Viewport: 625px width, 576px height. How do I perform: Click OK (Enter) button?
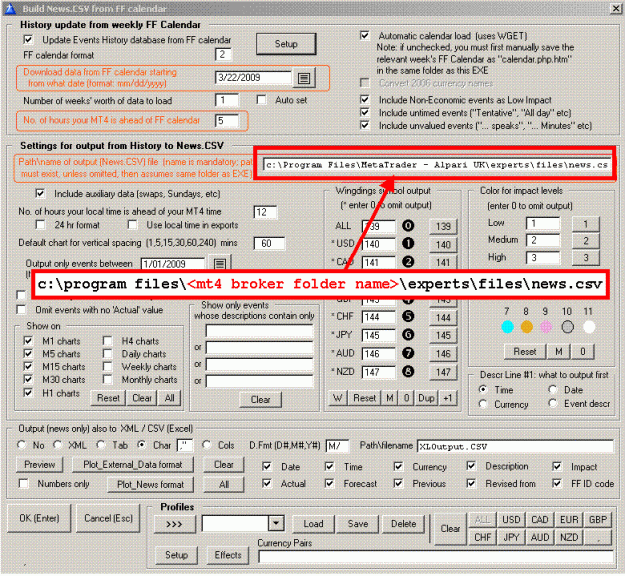(x=39, y=518)
